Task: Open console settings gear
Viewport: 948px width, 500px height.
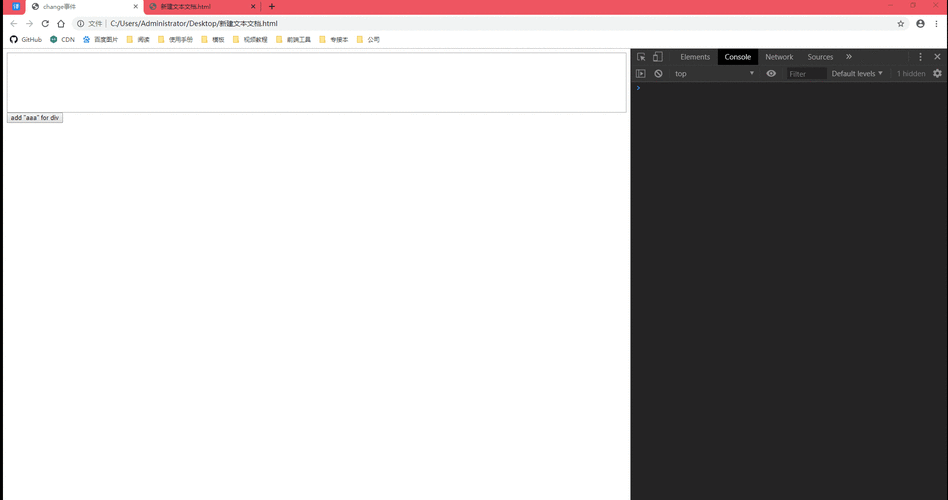Action: (937, 74)
